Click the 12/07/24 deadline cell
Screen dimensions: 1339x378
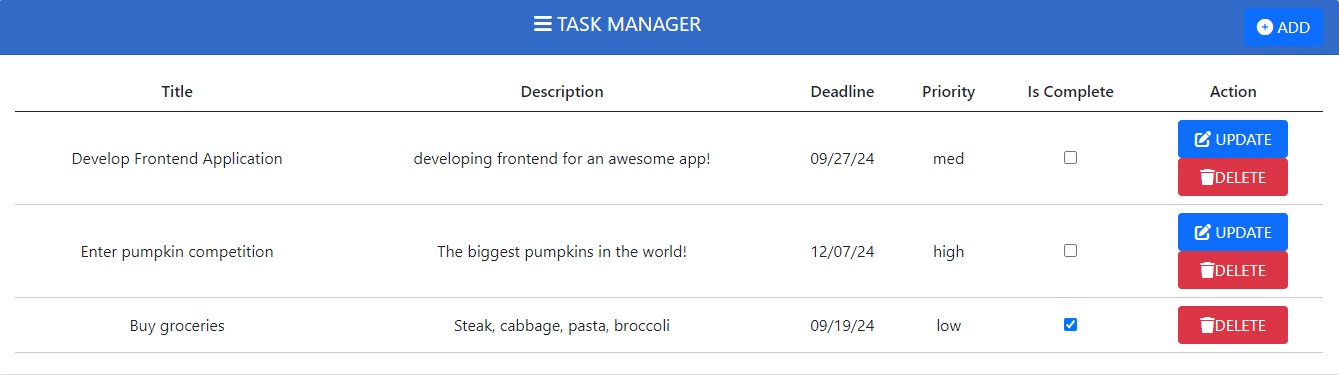842,251
